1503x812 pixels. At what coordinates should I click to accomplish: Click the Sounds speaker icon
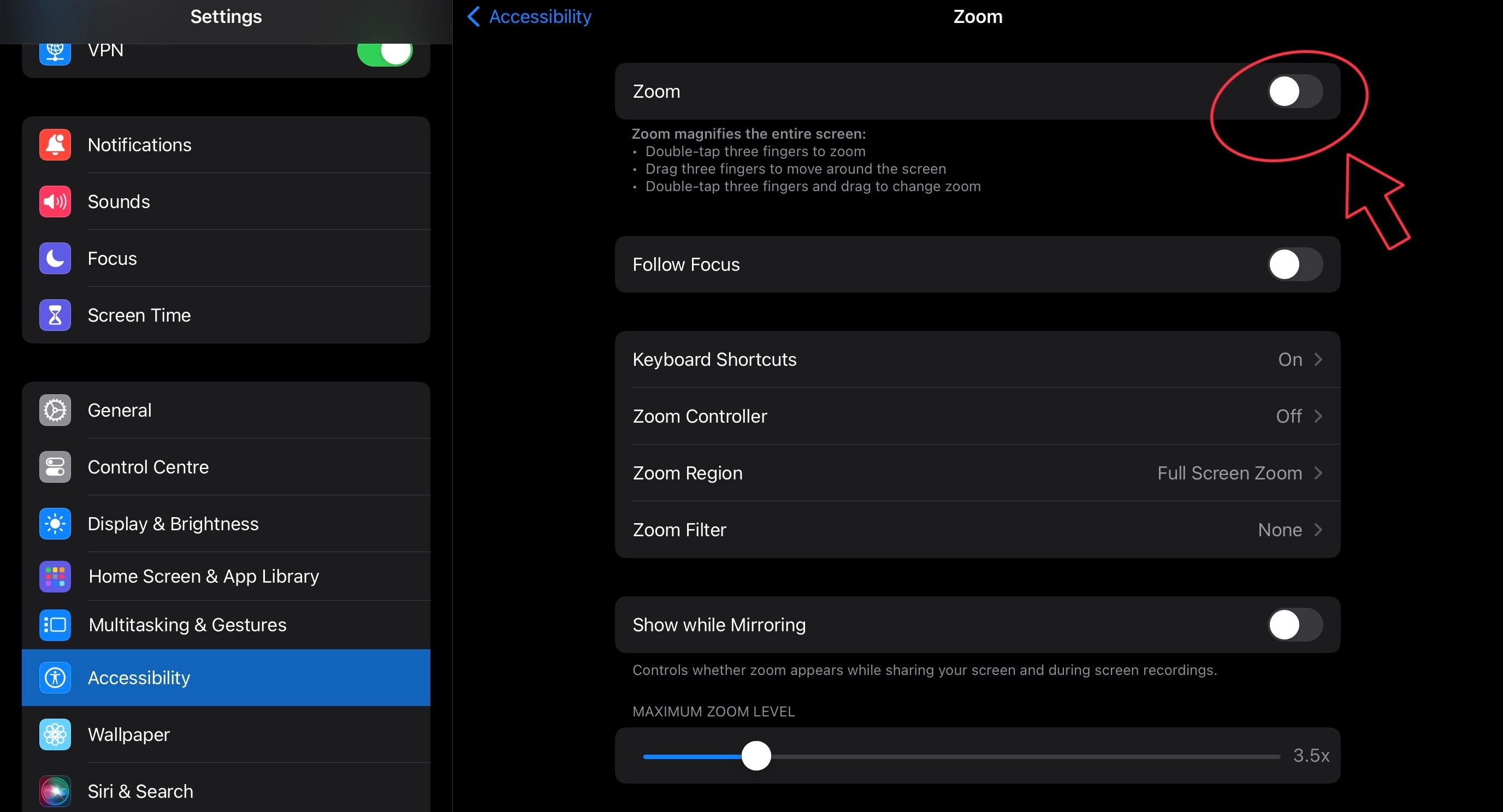55,201
